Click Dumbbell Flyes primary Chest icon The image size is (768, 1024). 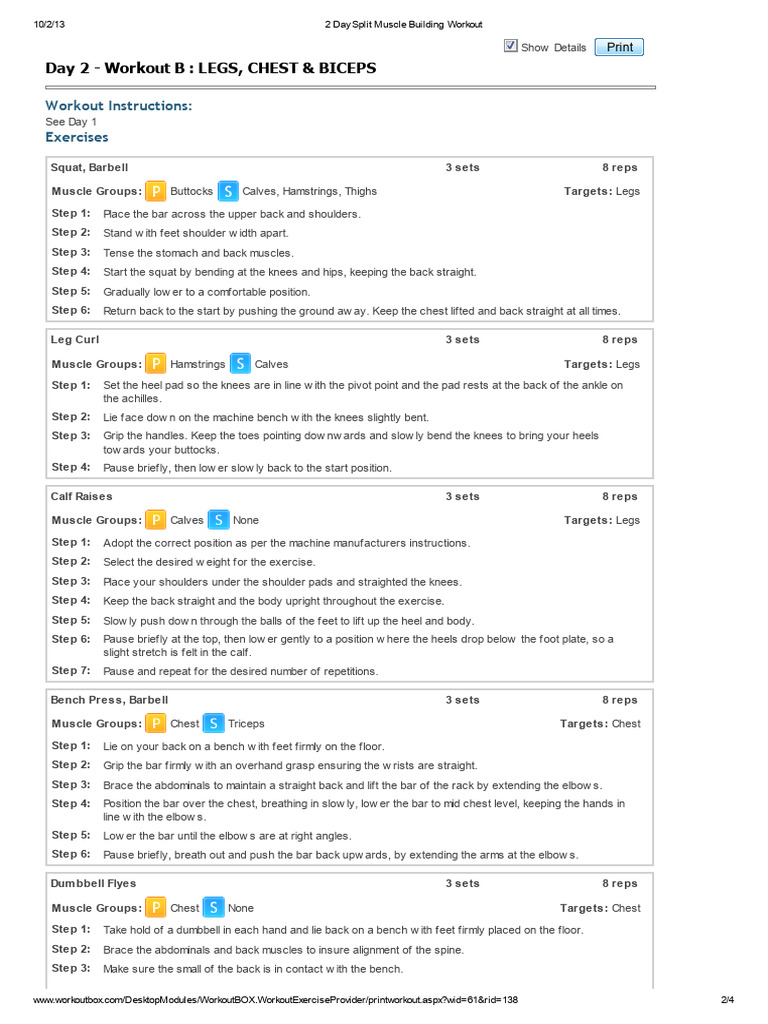click(155, 908)
